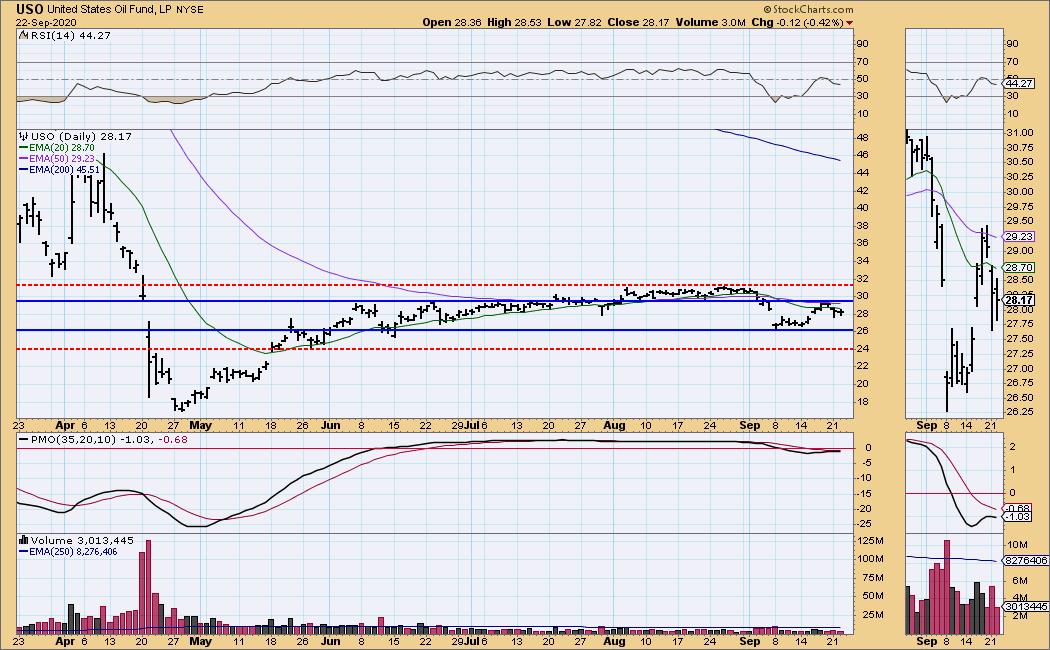Click the dark blue EMA(200) legend line marker
The image size is (1050, 650).
pyautogui.click(x=23, y=169)
